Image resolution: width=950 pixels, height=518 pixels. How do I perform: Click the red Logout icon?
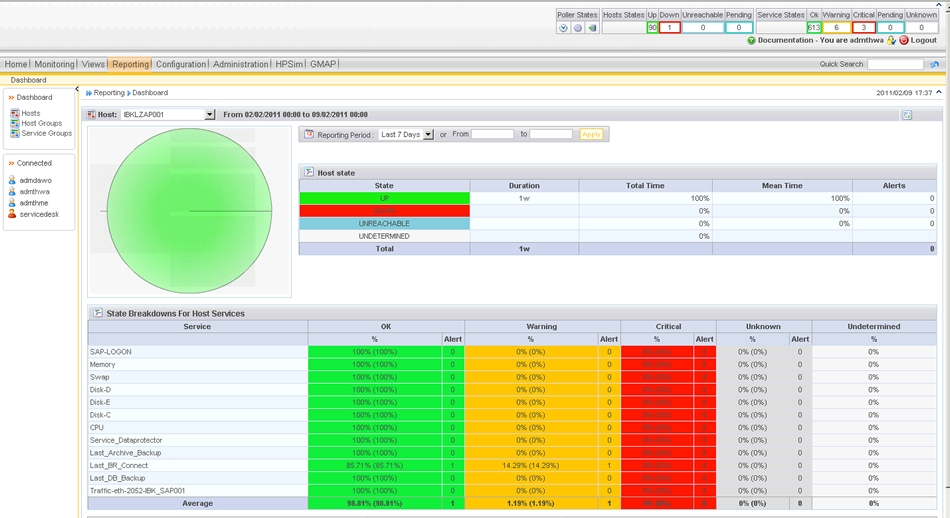click(x=904, y=41)
